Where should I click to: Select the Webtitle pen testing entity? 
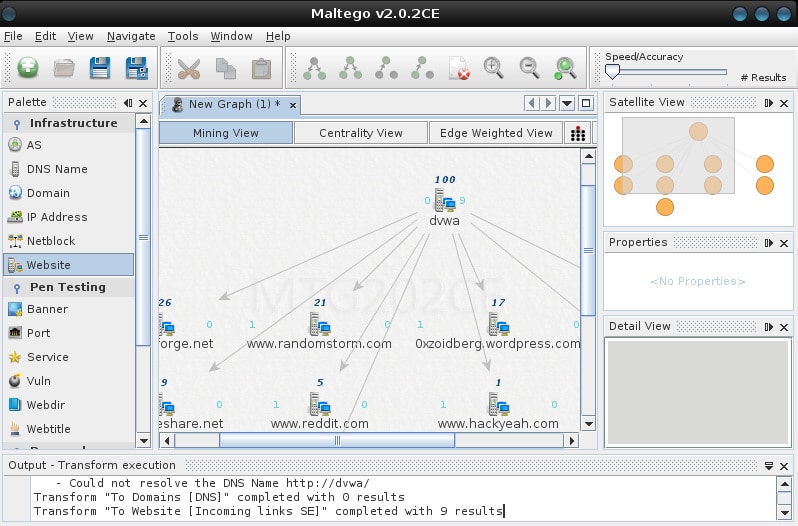point(69,429)
